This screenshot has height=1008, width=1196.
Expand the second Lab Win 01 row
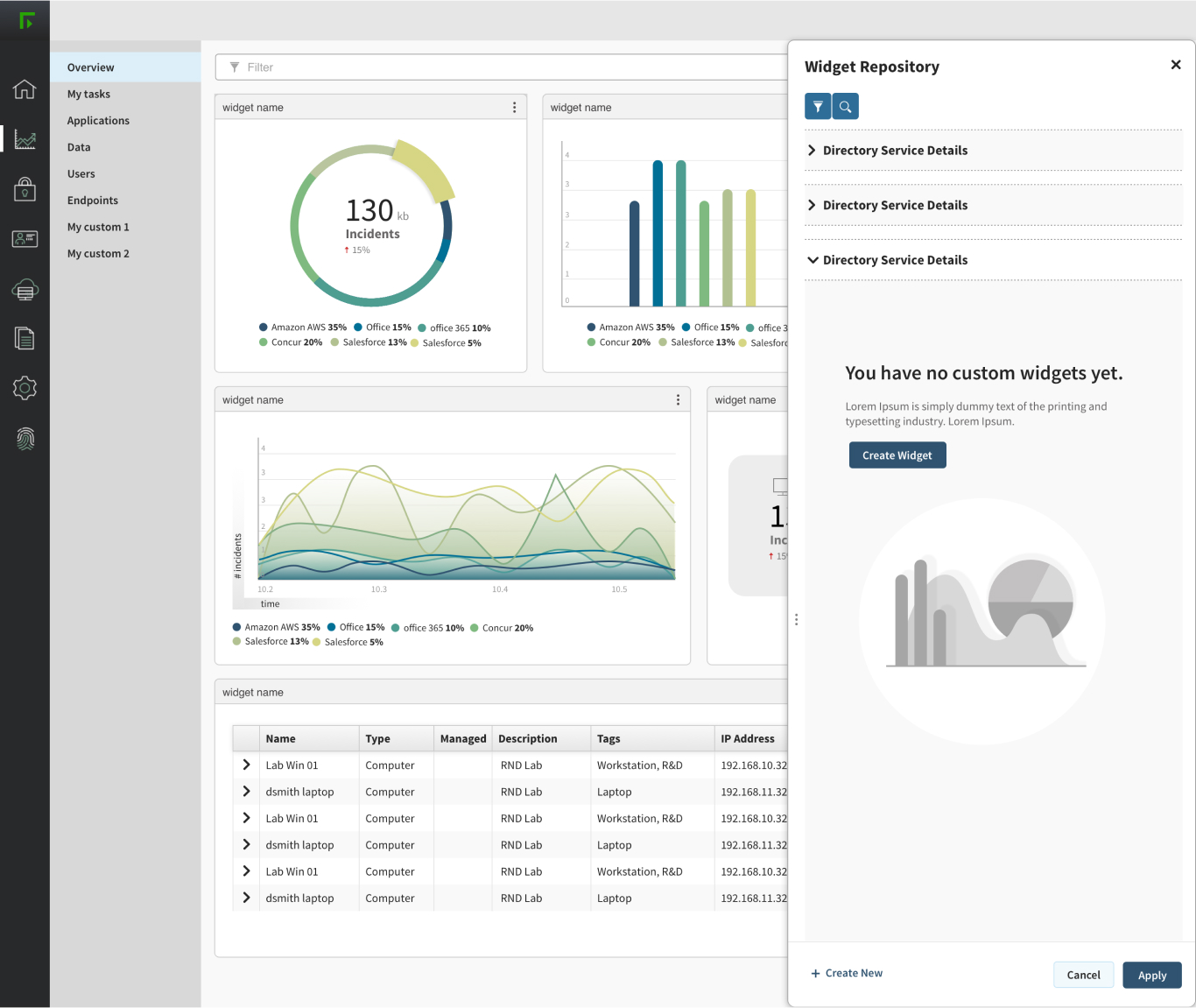246,818
